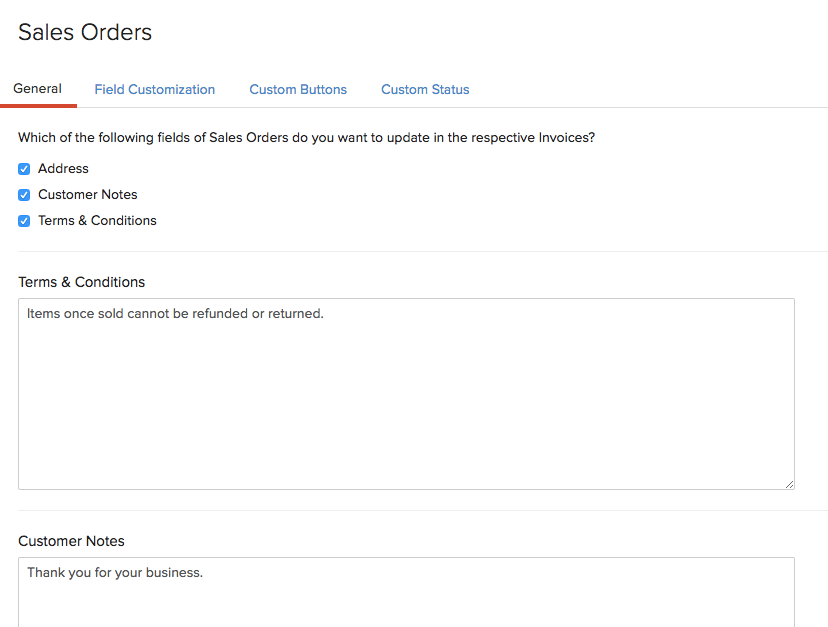Click the Customer Notes section heading
Viewport: 828px width, 627px height.
tap(71, 541)
